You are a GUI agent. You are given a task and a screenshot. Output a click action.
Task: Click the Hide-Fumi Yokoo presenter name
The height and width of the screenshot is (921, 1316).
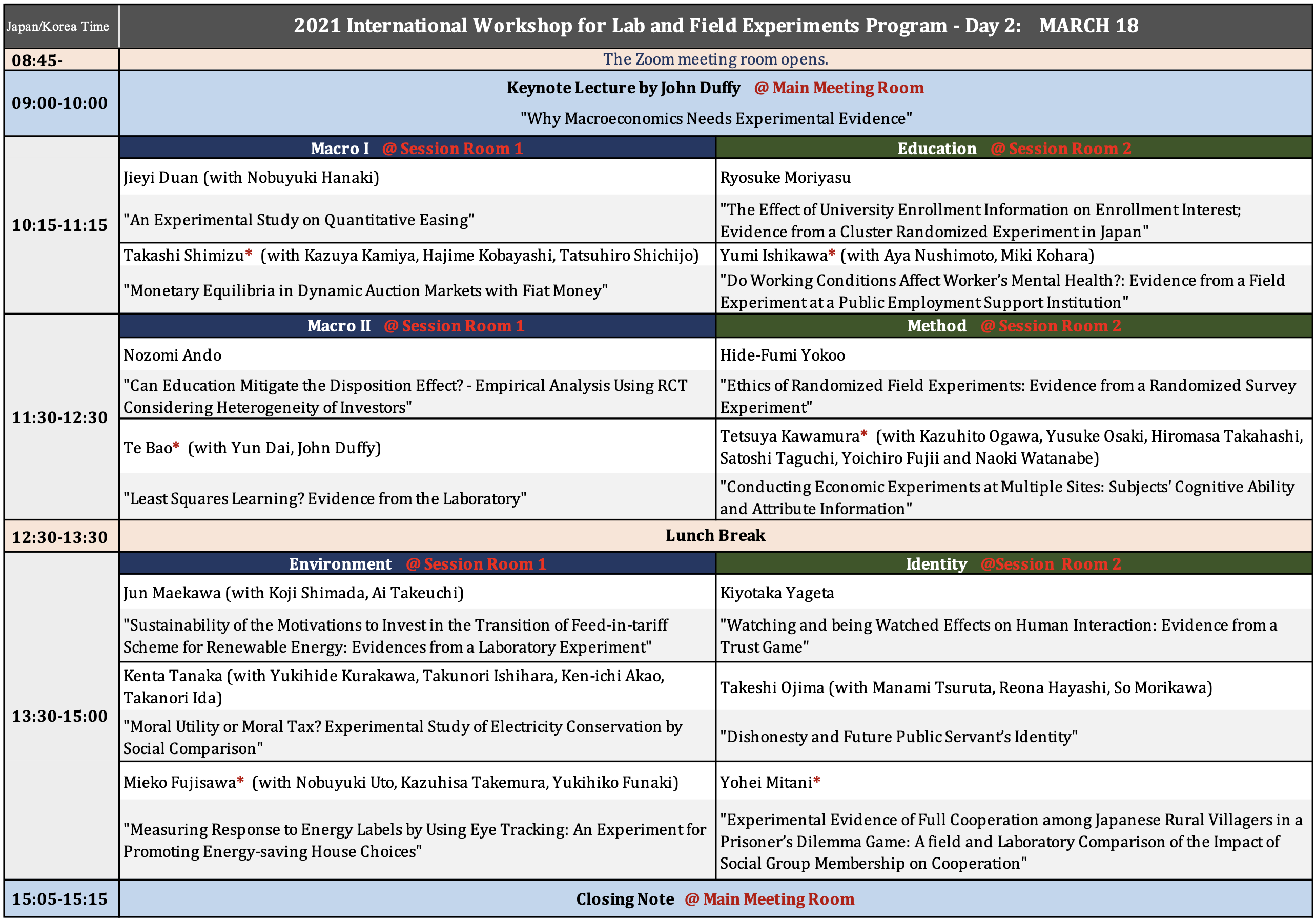pos(783,355)
